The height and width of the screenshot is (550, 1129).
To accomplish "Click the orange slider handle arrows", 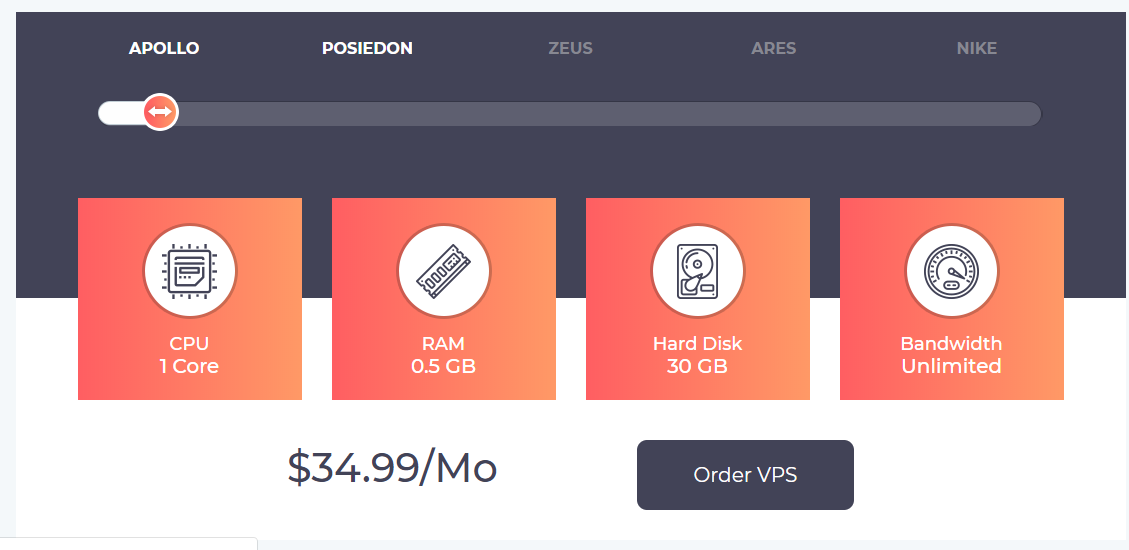I will click(x=160, y=113).
